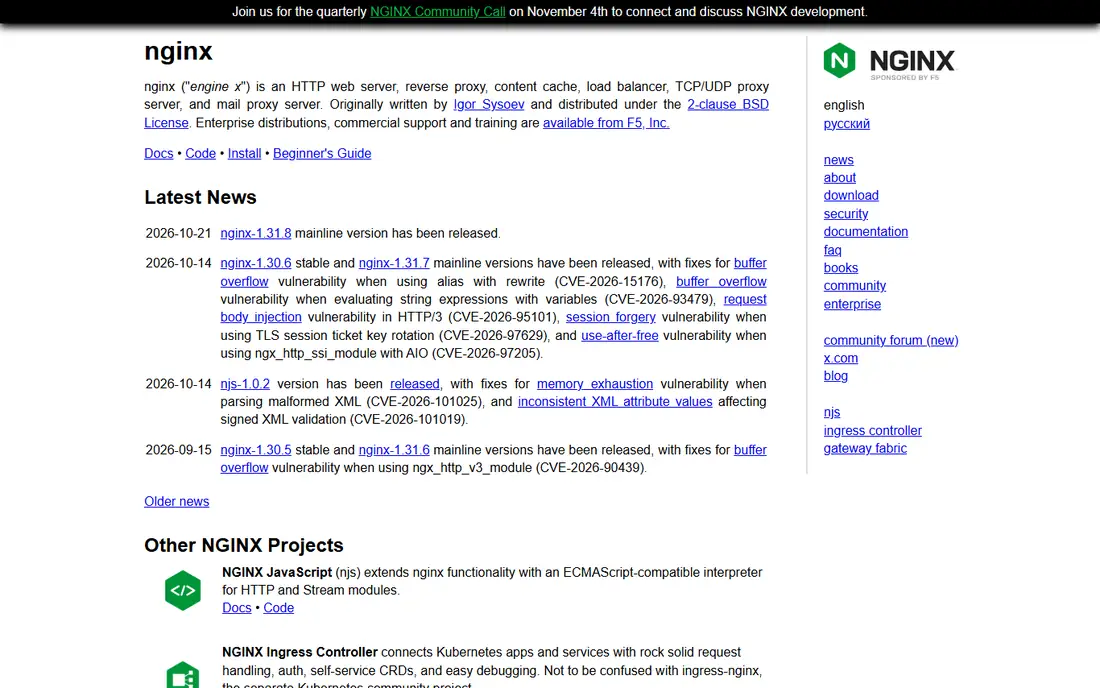This screenshot has width=1100, height=688.
Task: Open the njs-1.0.2 version link
Action: pyautogui.click(x=245, y=384)
